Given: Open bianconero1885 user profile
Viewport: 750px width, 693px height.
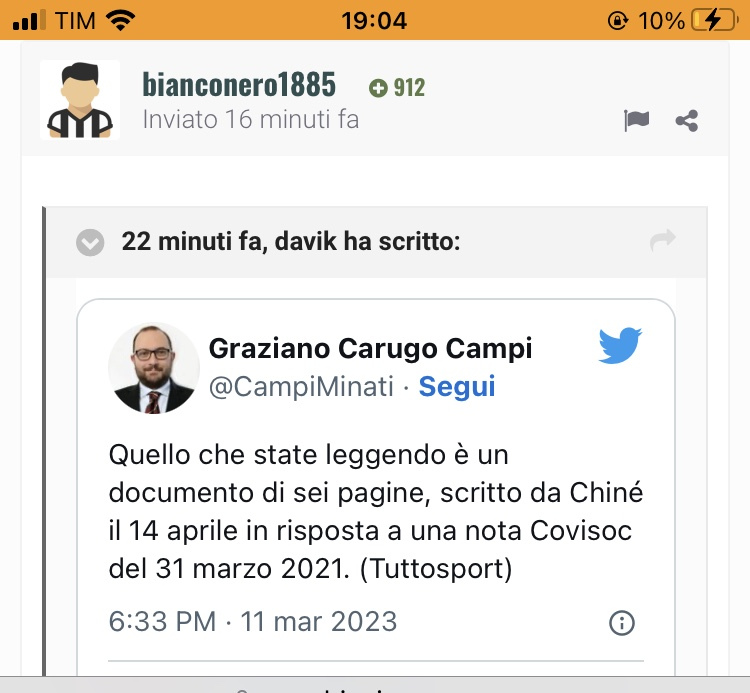Looking at the screenshot, I should [239, 85].
